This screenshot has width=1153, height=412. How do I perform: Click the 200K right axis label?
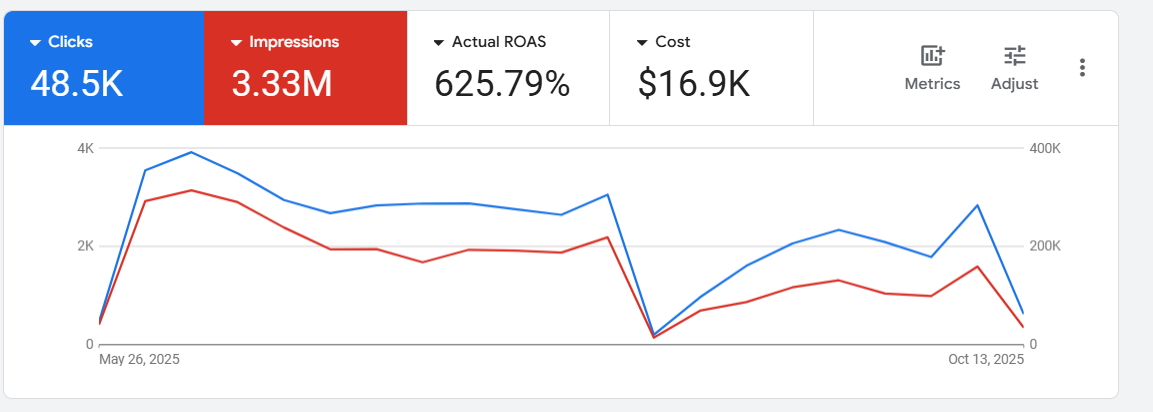(1046, 246)
